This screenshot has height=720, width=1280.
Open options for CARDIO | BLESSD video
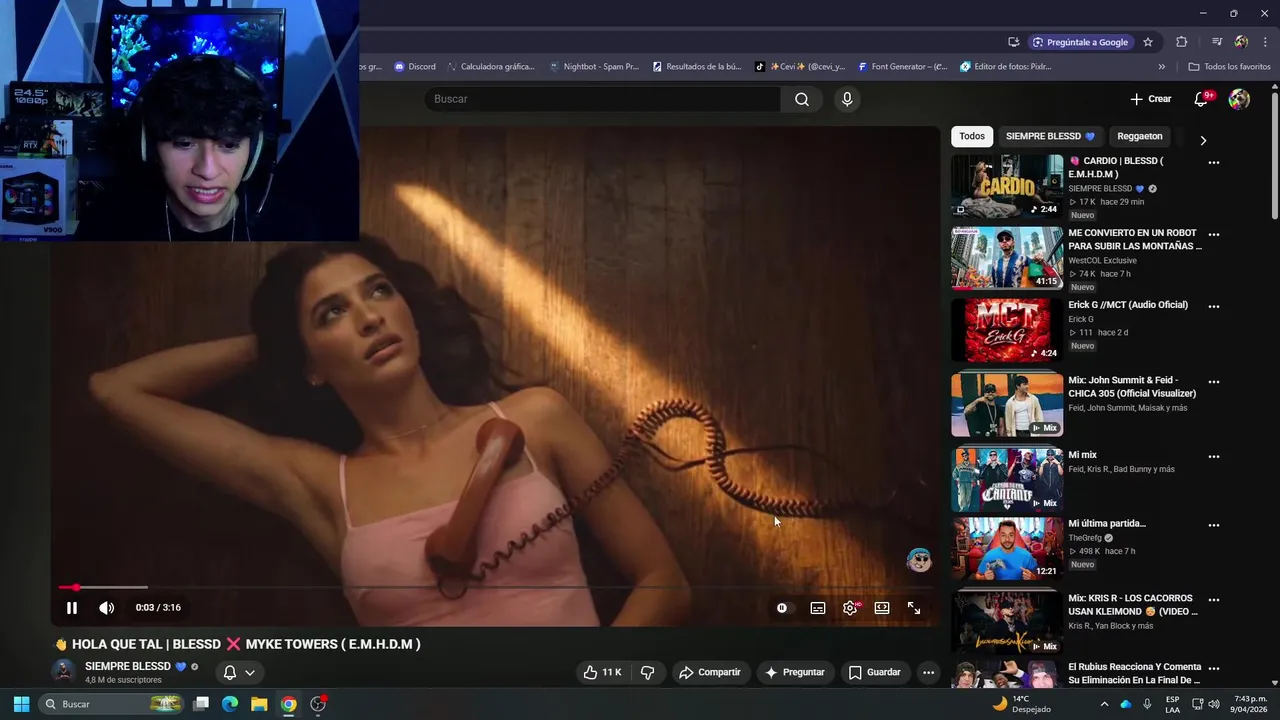click(x=1214, y=162)
